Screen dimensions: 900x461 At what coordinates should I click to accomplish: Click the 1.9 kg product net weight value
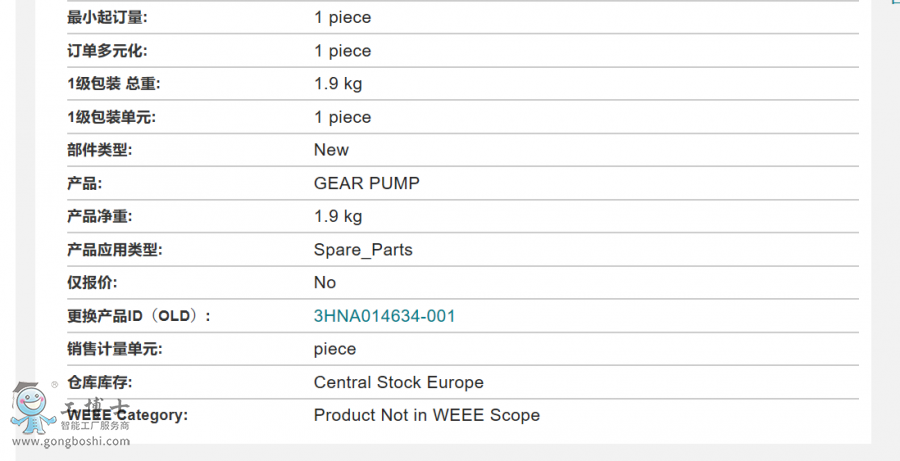[338, 216]
